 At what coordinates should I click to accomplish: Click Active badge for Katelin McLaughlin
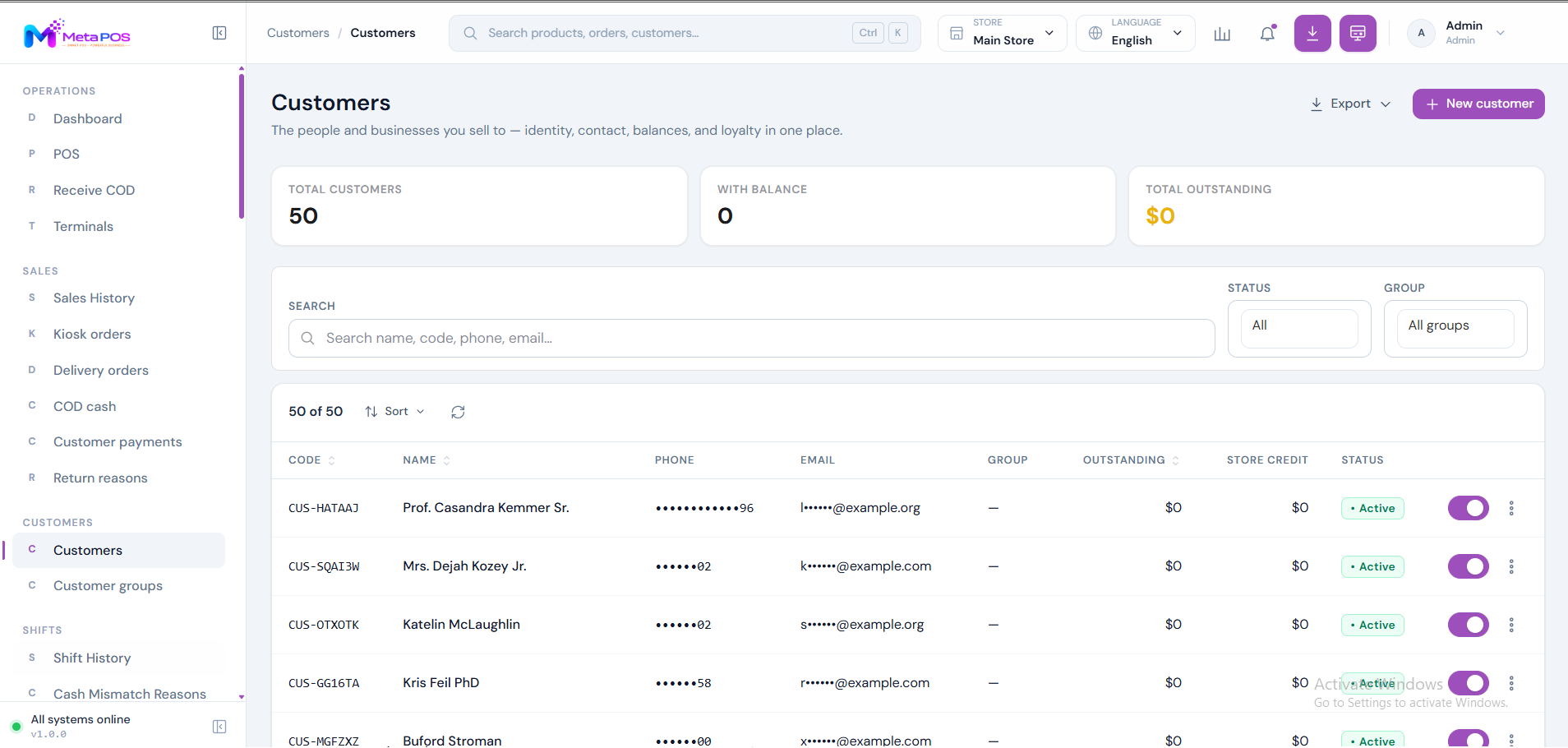(x=1372, y=625)
